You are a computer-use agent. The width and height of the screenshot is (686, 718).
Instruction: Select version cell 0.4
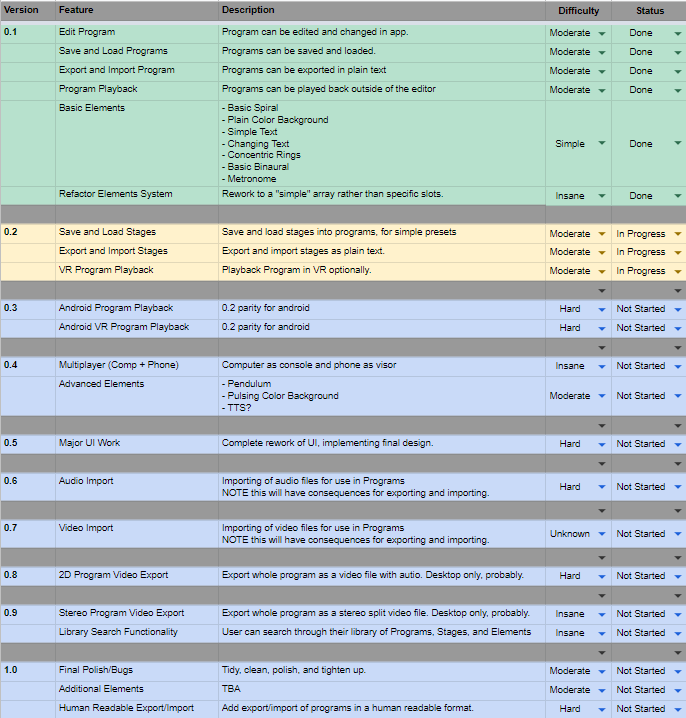(x=28, y=366)
